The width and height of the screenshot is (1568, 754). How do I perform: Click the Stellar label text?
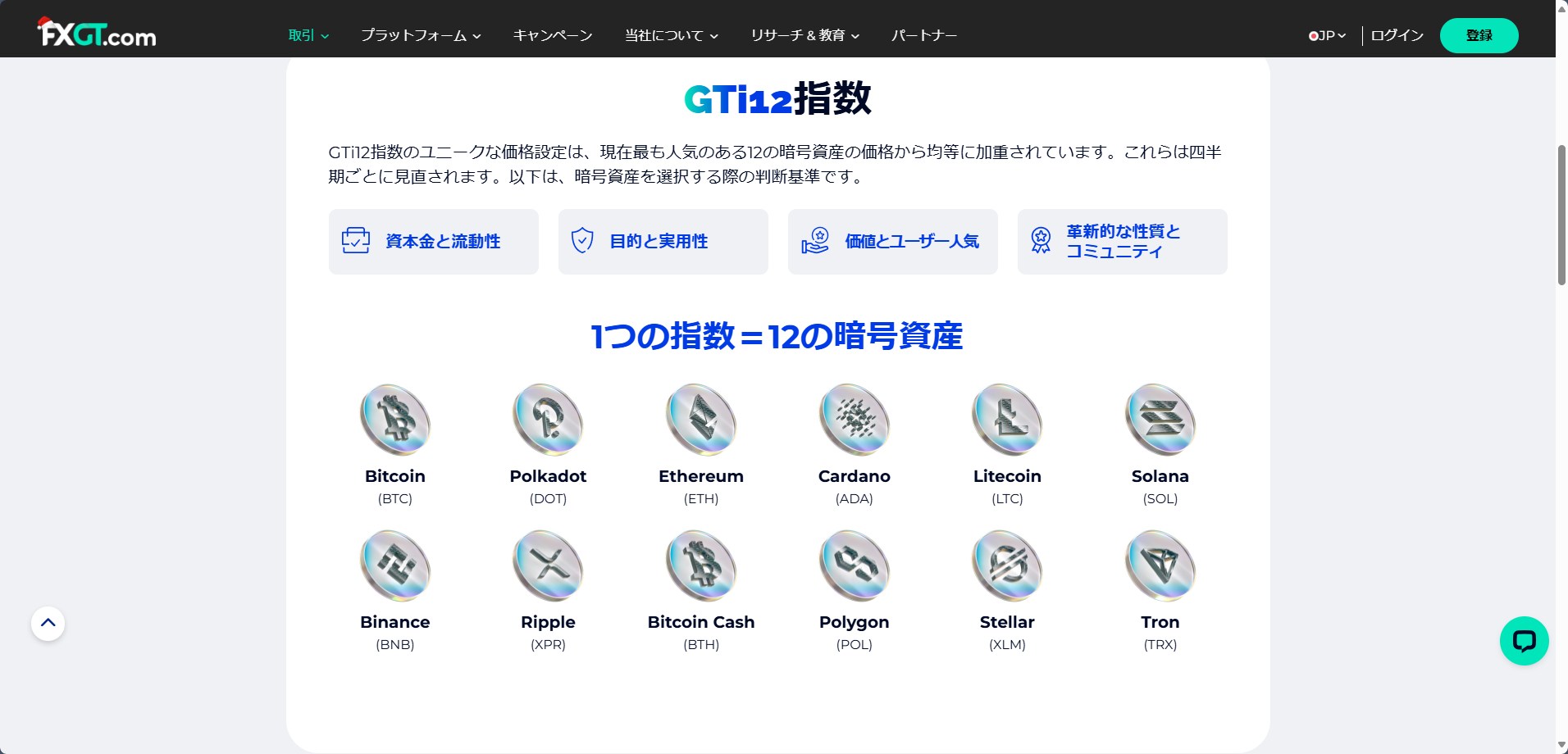pyautogui.click(x=1007, y=622)
